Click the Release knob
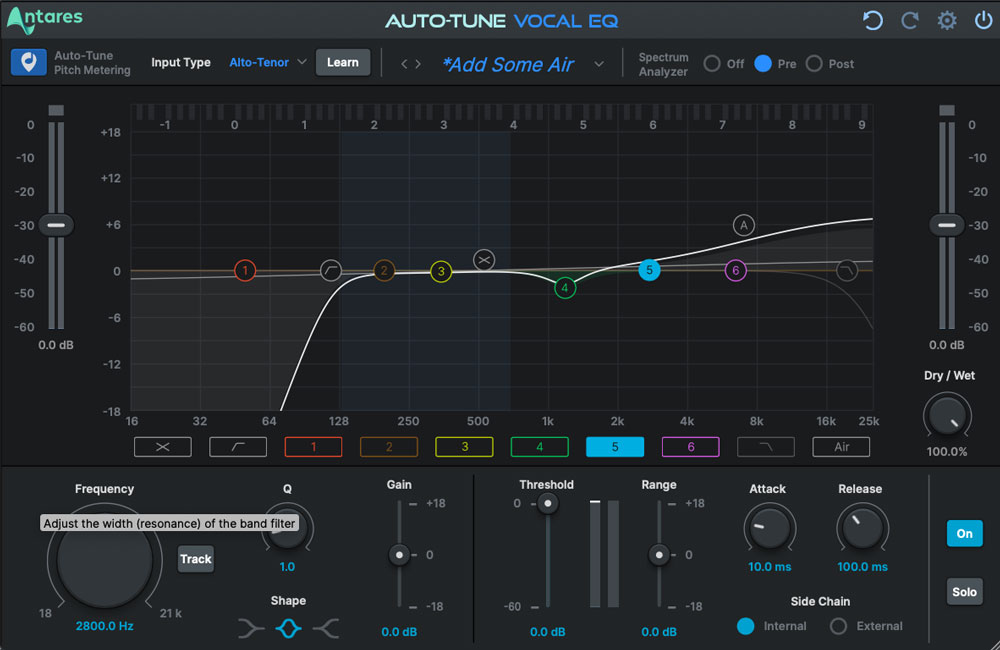This screenshot has width=1000, height=650. click(862, 528)
